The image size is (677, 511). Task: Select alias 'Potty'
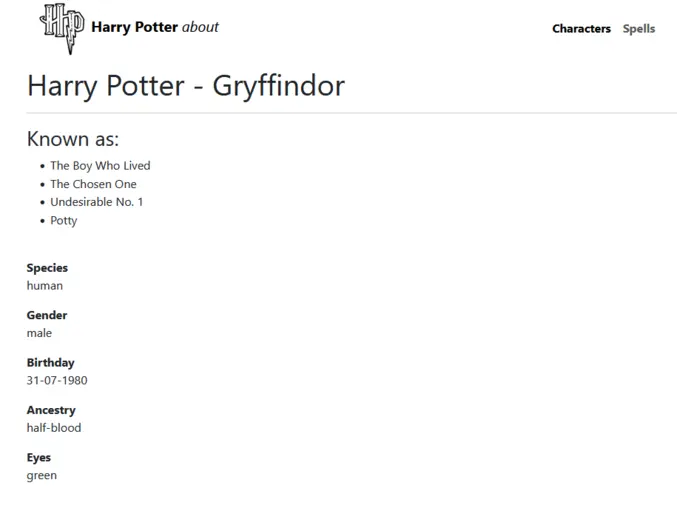click(63, 221)
